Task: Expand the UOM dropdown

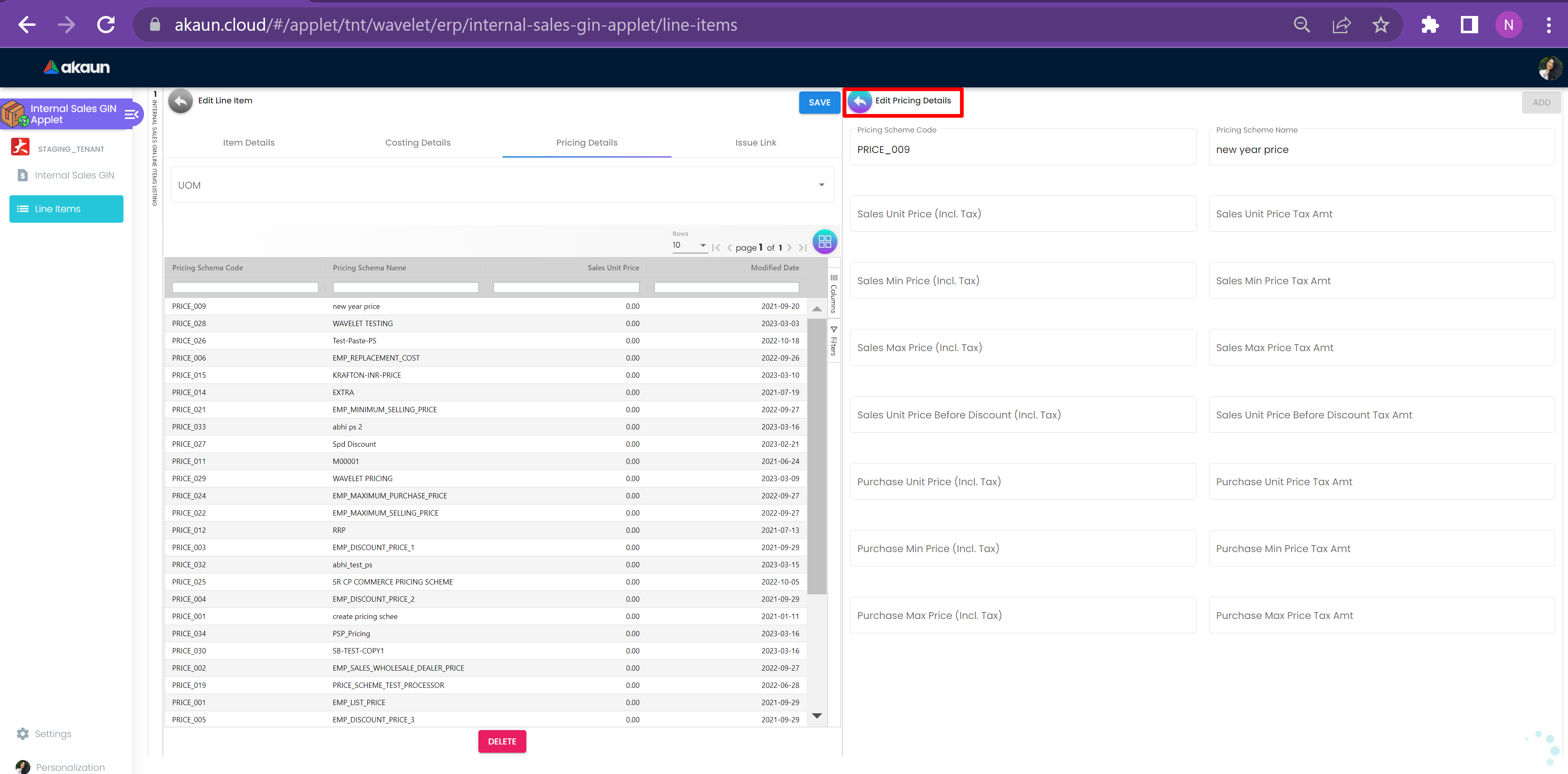Action: coord(821,185)
